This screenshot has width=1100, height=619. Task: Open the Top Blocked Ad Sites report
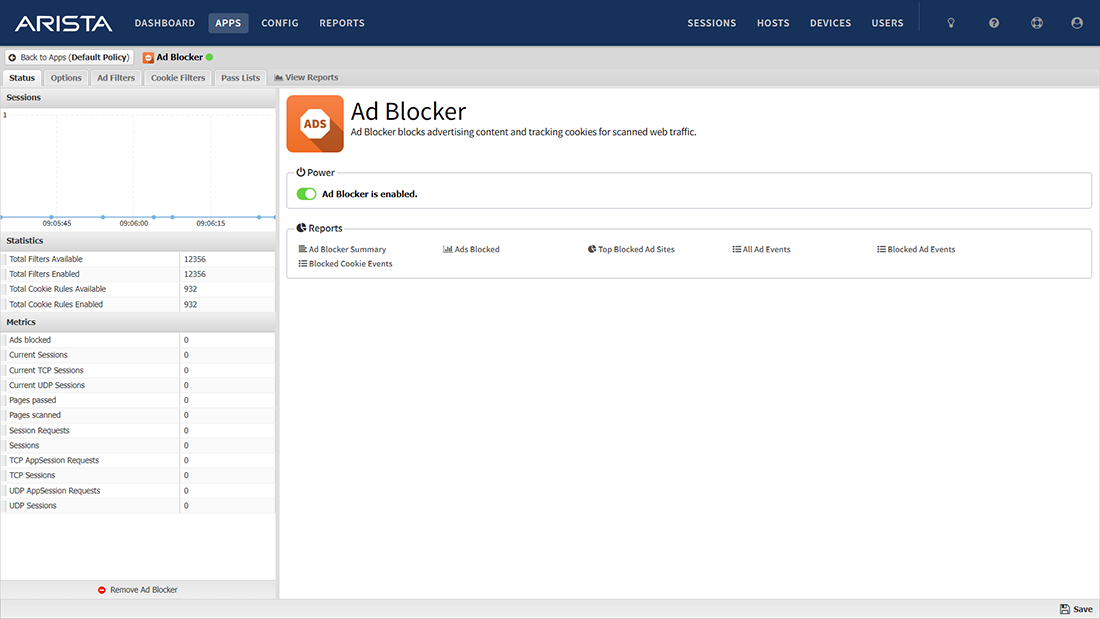click(631, 249)
